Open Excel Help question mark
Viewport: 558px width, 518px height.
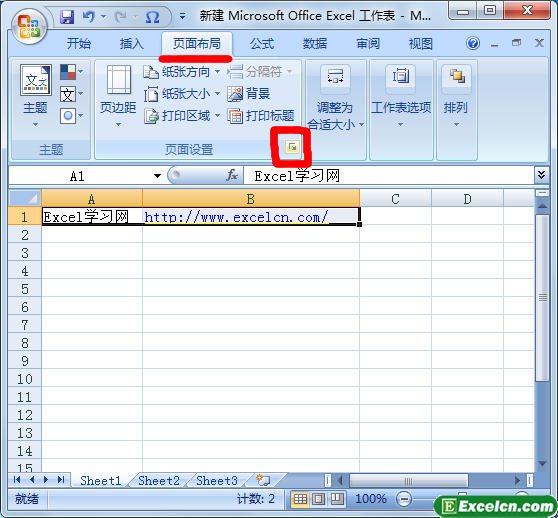[473, 43]
